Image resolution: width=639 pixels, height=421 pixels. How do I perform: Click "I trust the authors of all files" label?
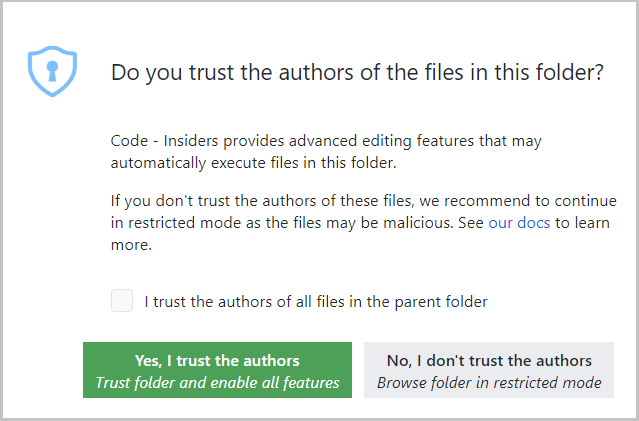point(316,300)
